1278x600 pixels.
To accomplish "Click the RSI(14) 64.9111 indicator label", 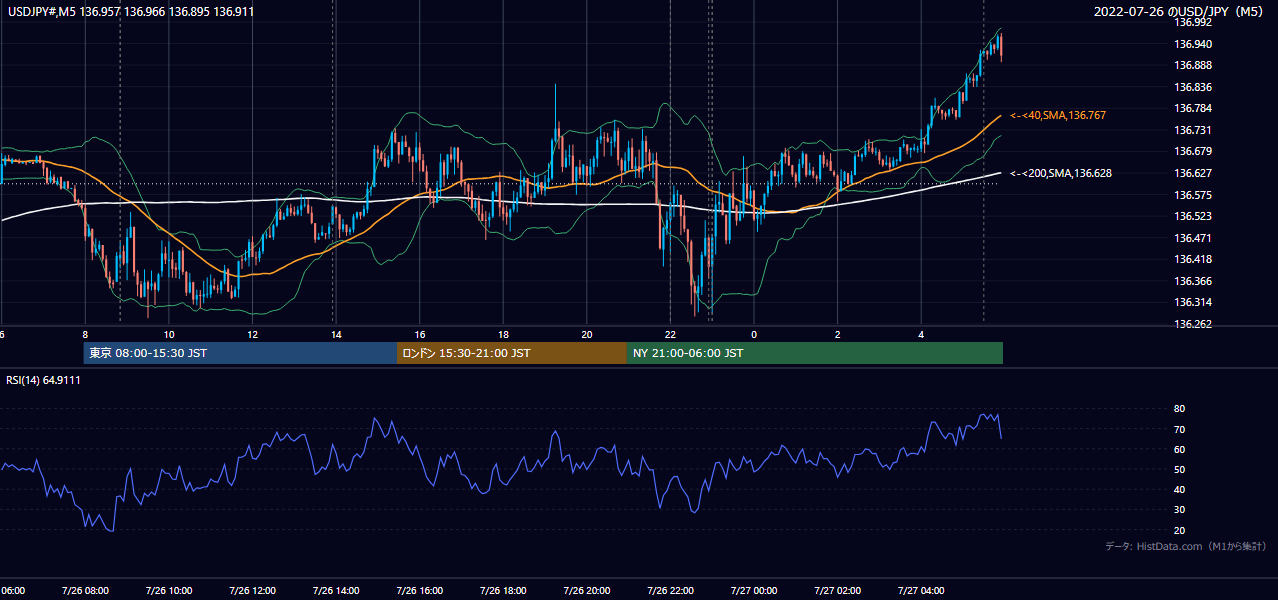I will pyautogui.click(x=44, y=380).
